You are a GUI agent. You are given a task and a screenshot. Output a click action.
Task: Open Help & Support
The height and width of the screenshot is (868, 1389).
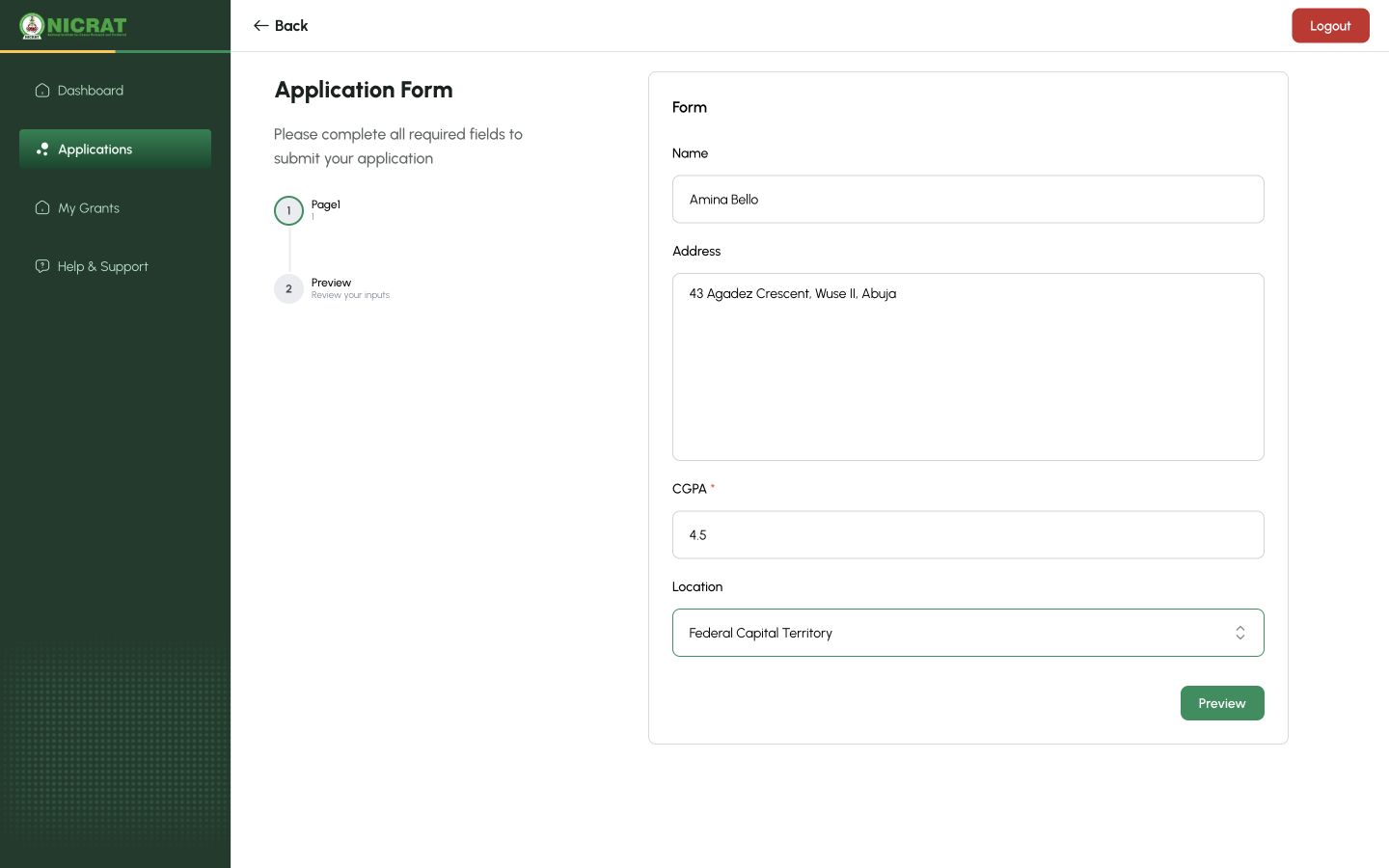click(115, 267)
